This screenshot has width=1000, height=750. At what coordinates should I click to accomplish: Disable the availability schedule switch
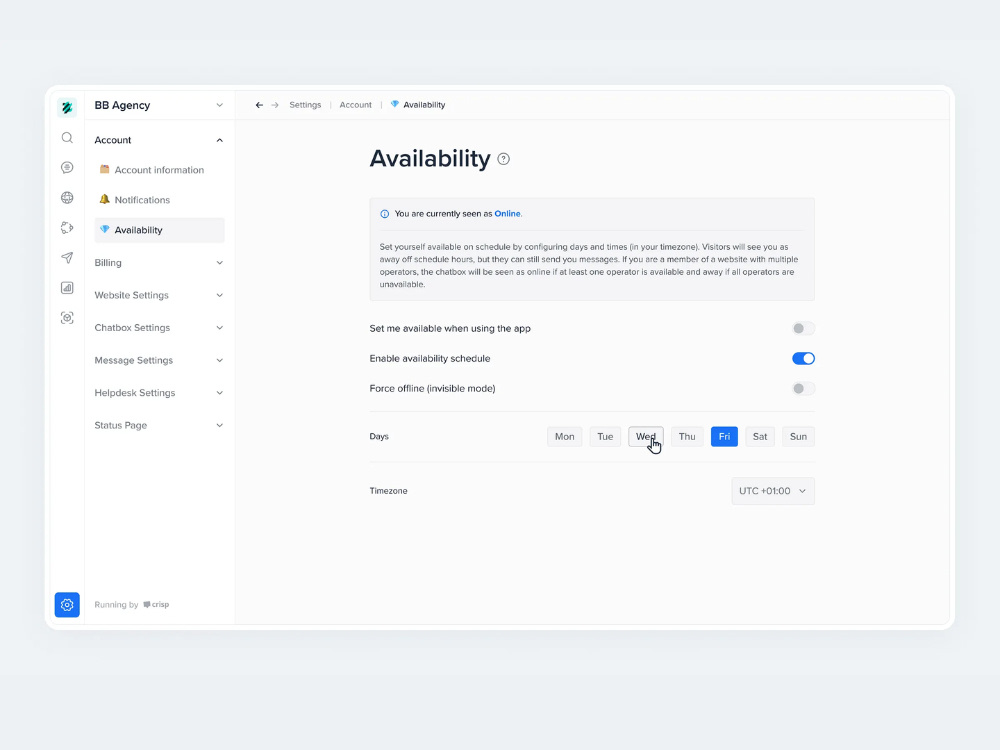coord(803,358)
